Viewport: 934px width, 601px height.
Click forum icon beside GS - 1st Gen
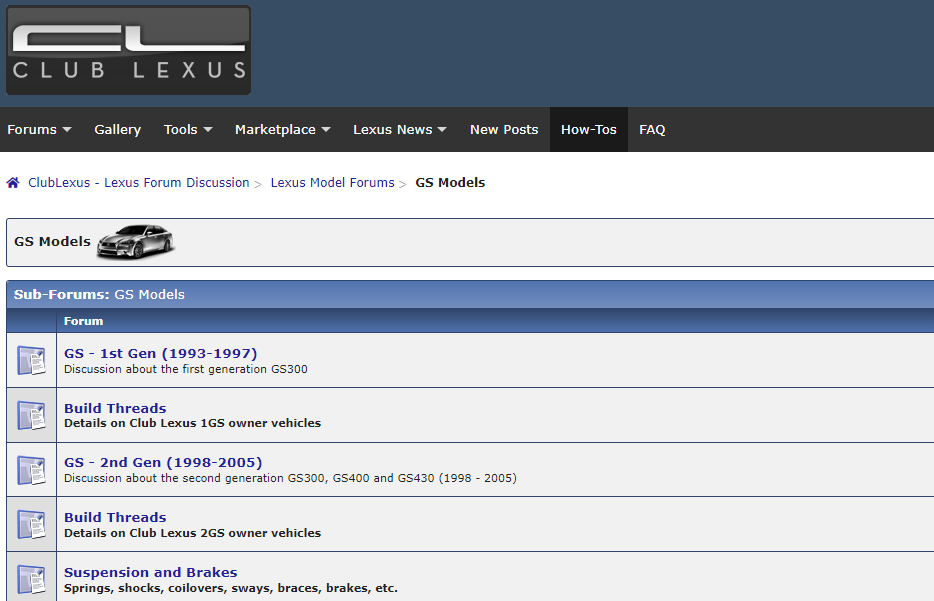click(x=32, y=360)
